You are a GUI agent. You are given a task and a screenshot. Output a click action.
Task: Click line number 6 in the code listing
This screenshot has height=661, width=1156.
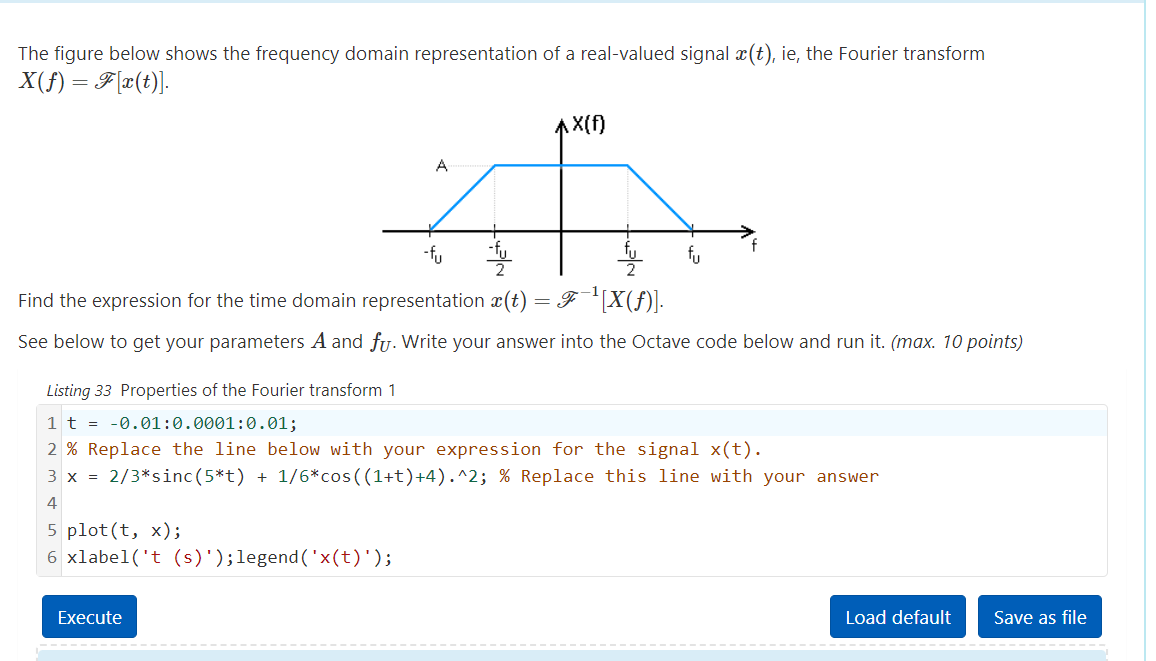(50, 557)
